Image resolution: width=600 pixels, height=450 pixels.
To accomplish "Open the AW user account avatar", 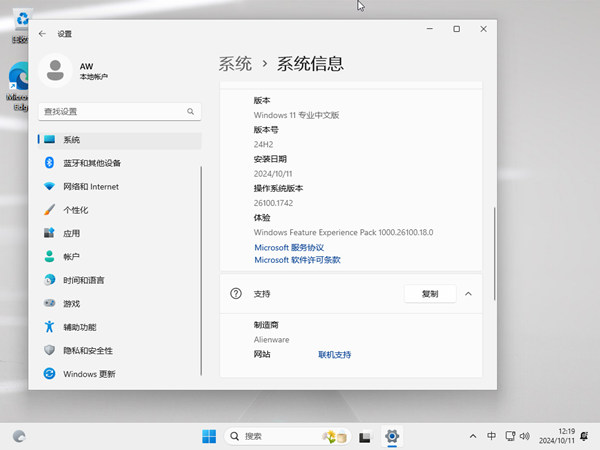I will pos(55,71).
